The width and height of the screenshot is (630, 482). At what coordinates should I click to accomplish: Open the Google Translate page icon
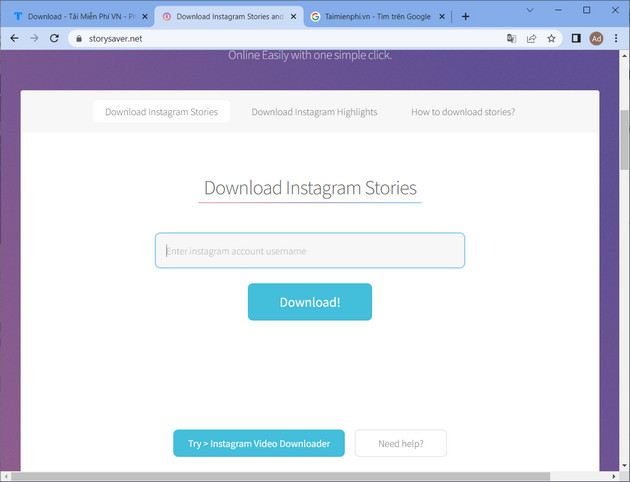click(511, 39)
